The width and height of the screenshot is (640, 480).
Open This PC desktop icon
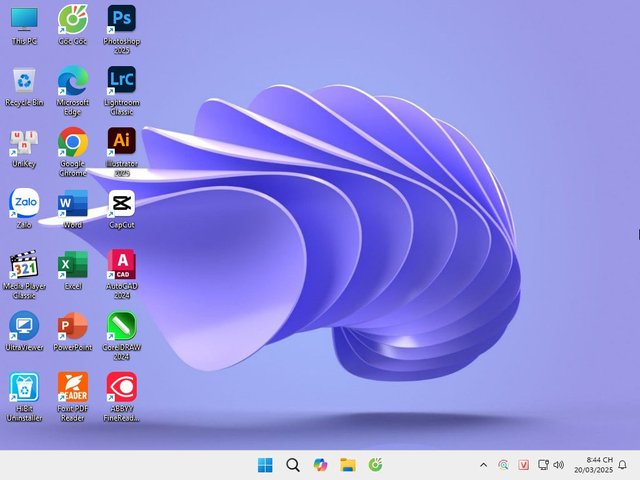[24, 24]
